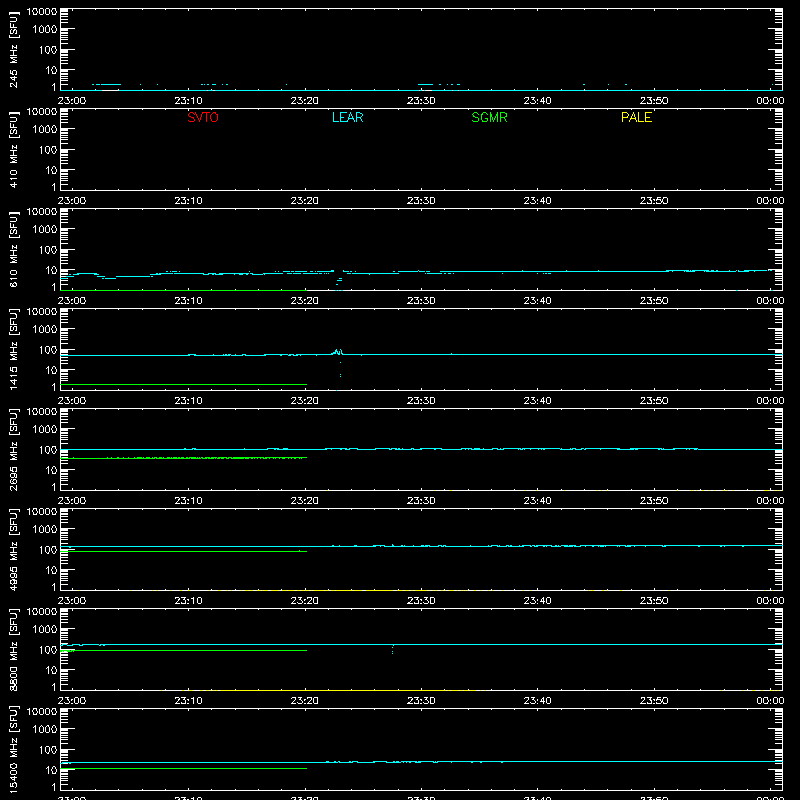Click the green SGMR station label
This screenshot has width=800, height=800.
pos(489,117)
